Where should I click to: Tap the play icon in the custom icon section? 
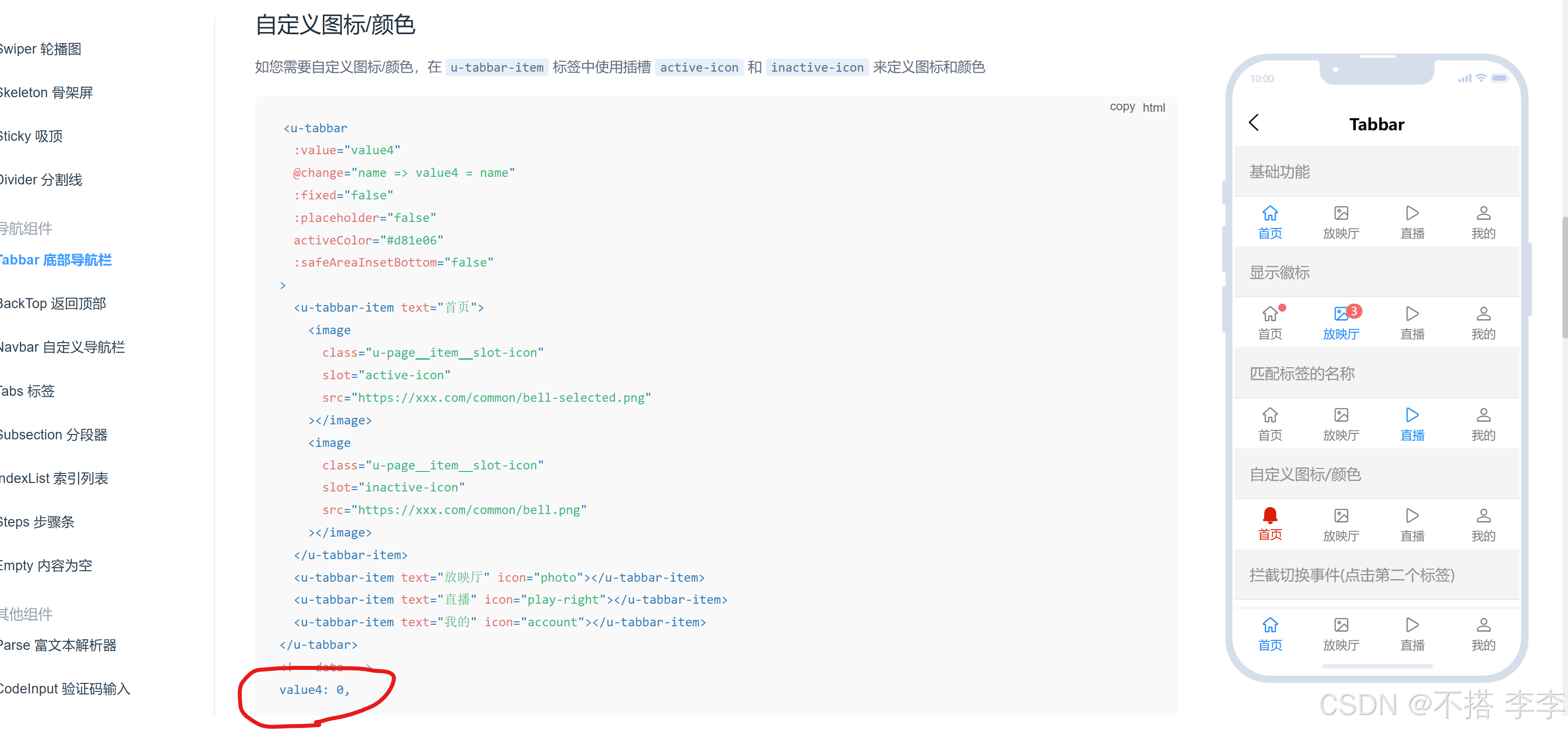coord(1412,515)
